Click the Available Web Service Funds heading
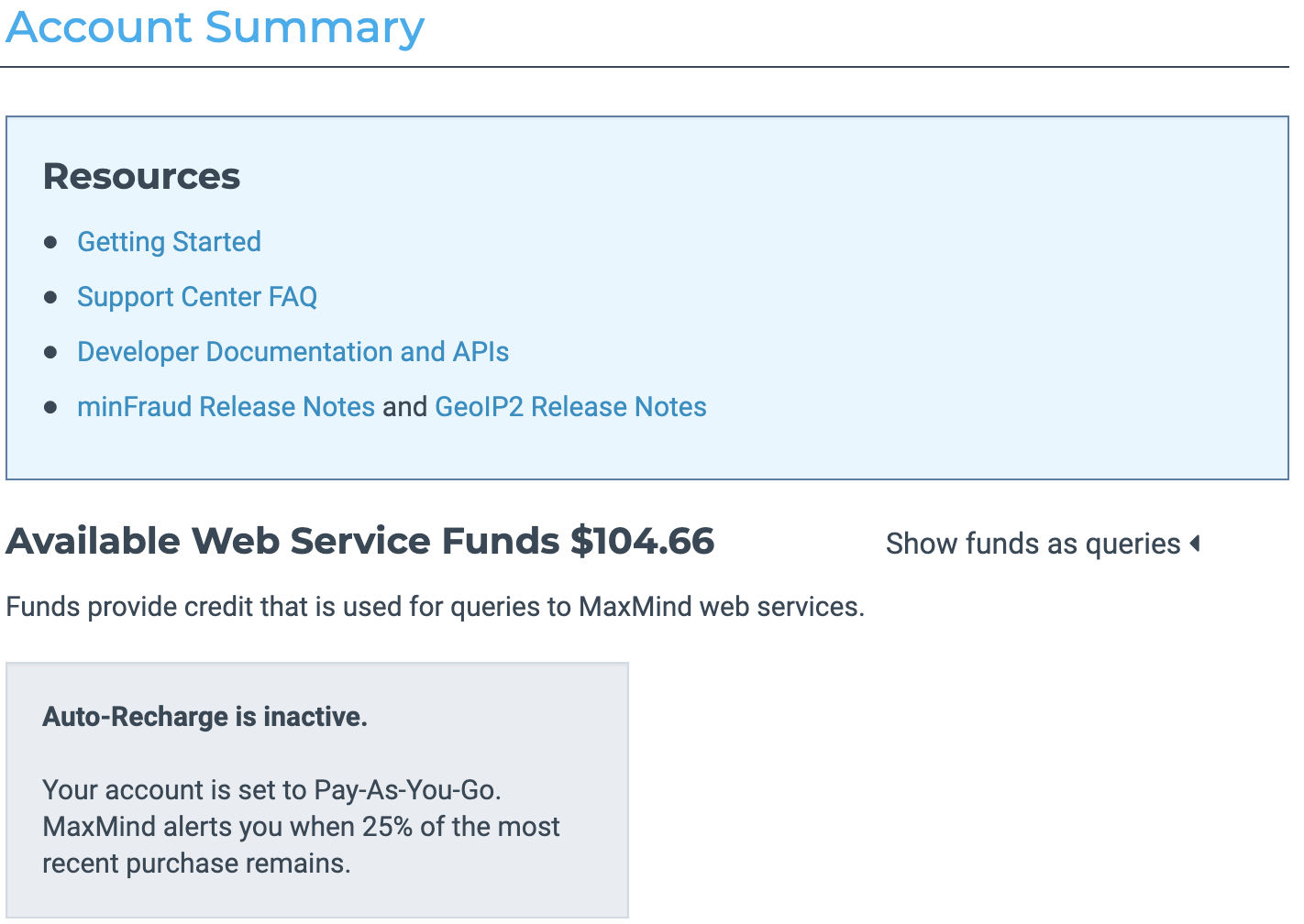Viewport: 1304px width, 924px height. pyautogui.click(x=282, y=541)
